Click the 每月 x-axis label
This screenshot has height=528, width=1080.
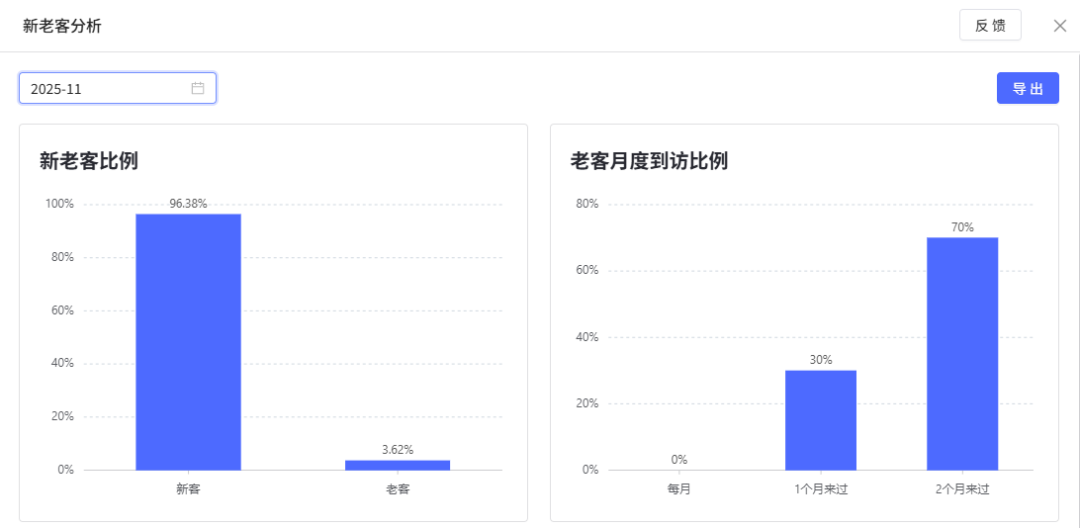coord(679,489)
